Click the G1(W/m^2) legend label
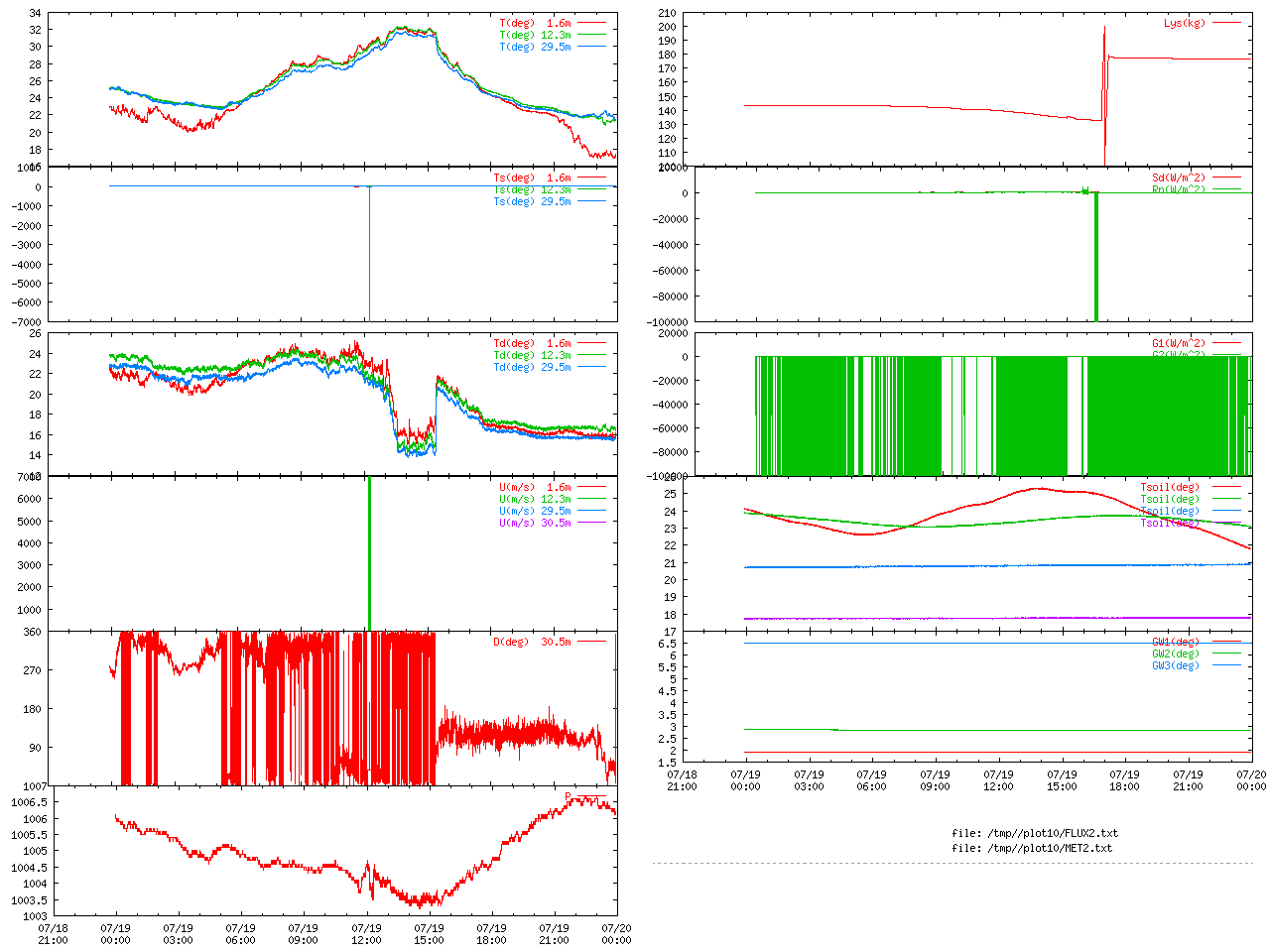The height and width of the screenshot is (952, 1270). coord(1179,344)
